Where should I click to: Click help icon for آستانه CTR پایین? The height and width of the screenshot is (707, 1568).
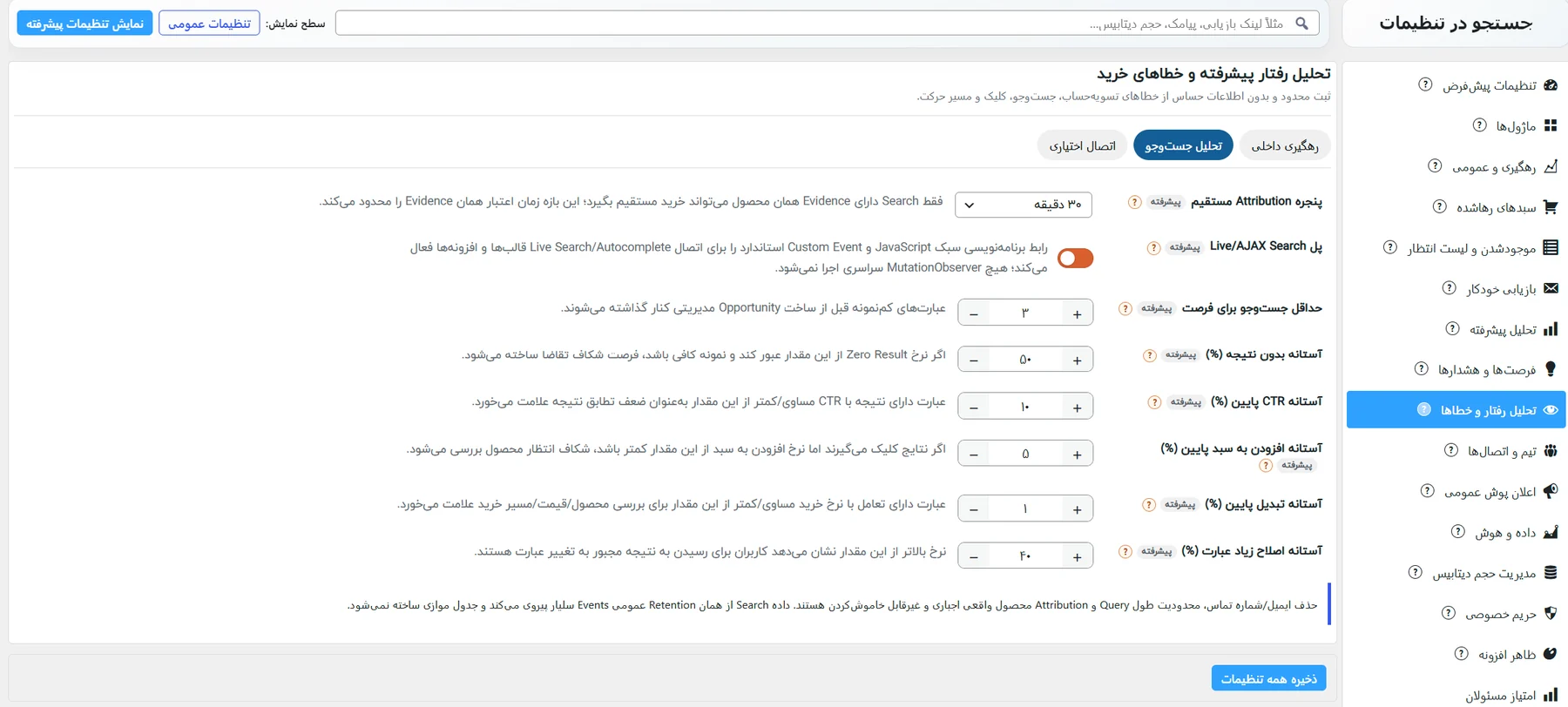[1154, 402]
